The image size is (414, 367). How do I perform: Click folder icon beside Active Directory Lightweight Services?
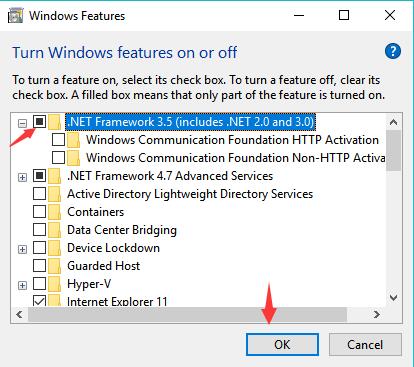[x=54, y=194]
